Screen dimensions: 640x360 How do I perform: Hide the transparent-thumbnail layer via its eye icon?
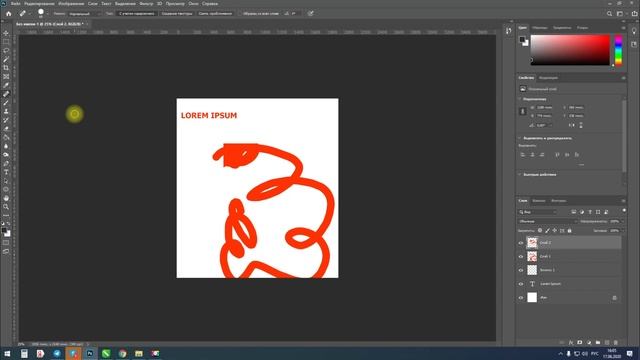[521, 270]
